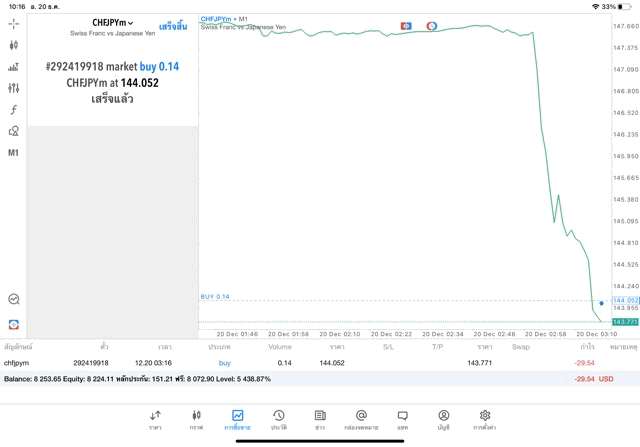
Task: Click the order confirmation #292419918 message
Action: tap(112, 82)
